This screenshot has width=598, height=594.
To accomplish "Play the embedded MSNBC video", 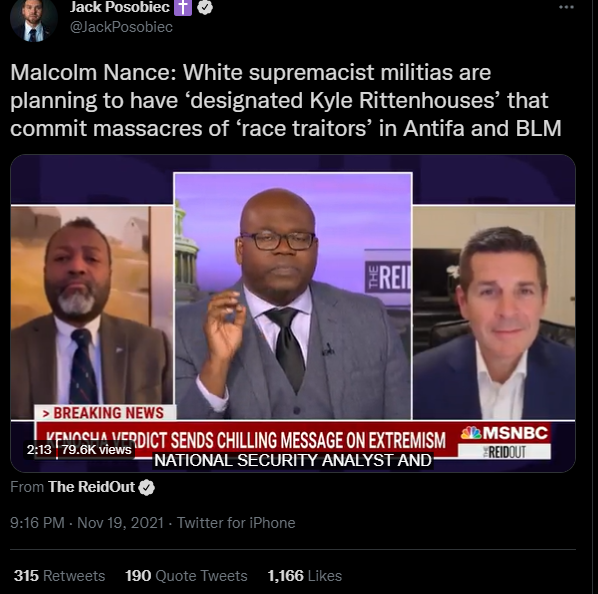I will 293,313.
